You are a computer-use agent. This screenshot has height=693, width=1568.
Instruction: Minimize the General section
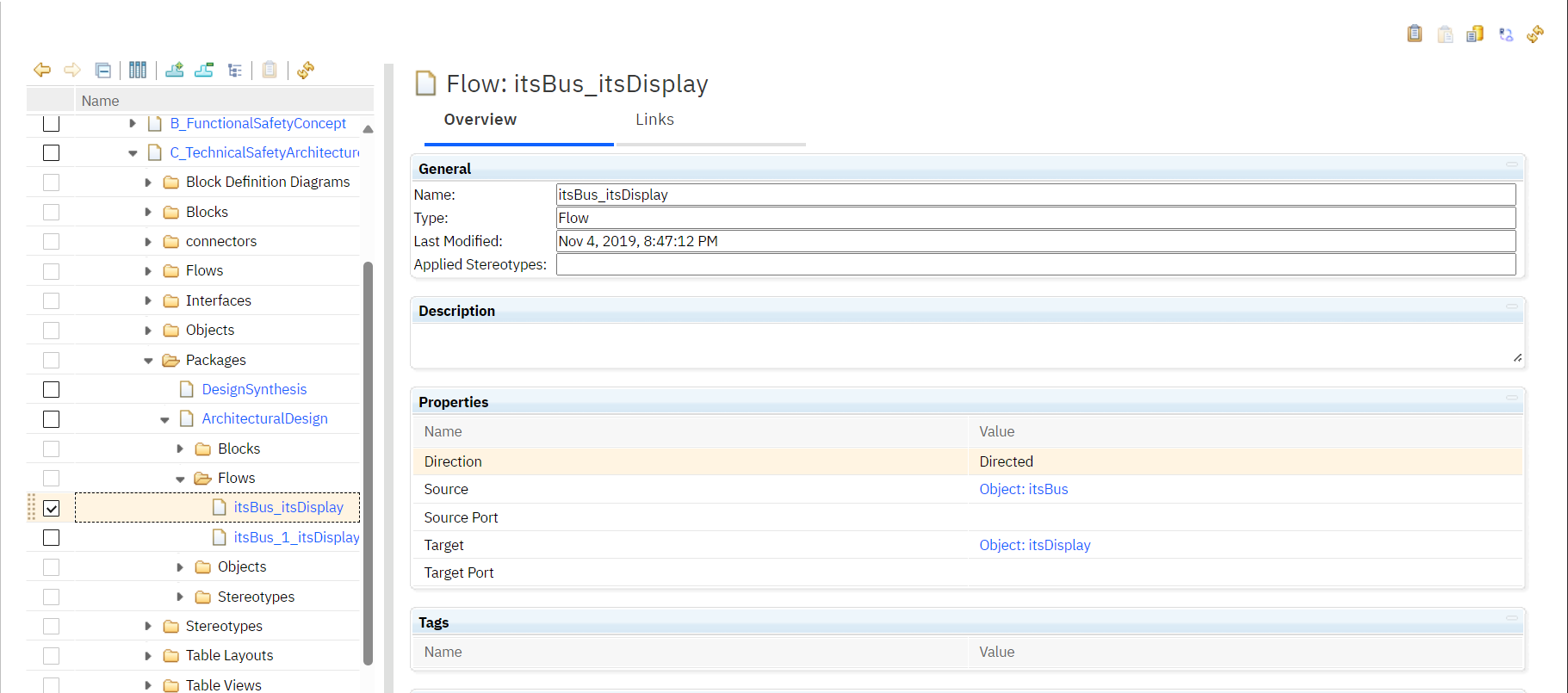click(x=1511, y=164)
